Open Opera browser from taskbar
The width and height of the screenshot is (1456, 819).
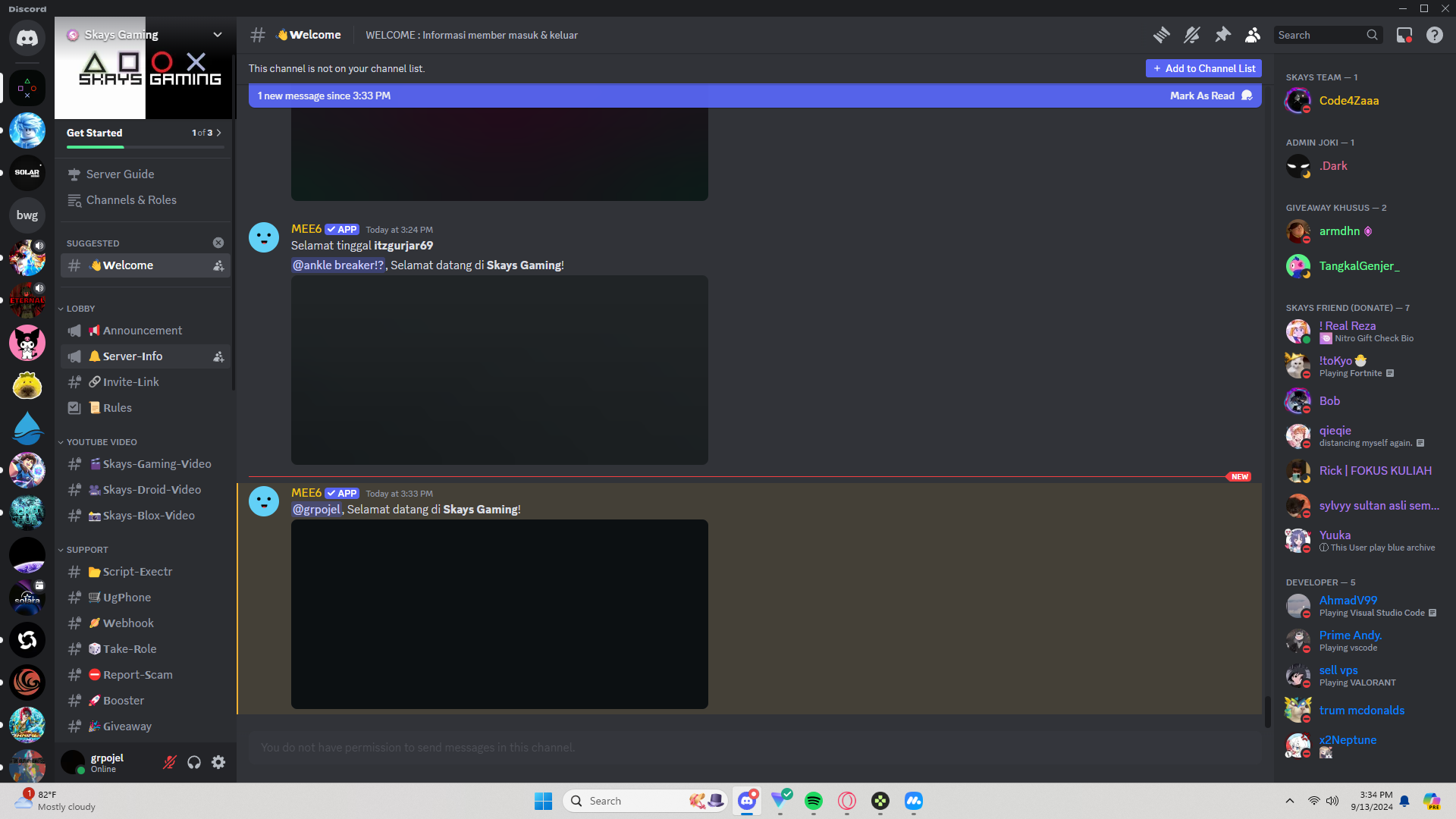[847, 801]
